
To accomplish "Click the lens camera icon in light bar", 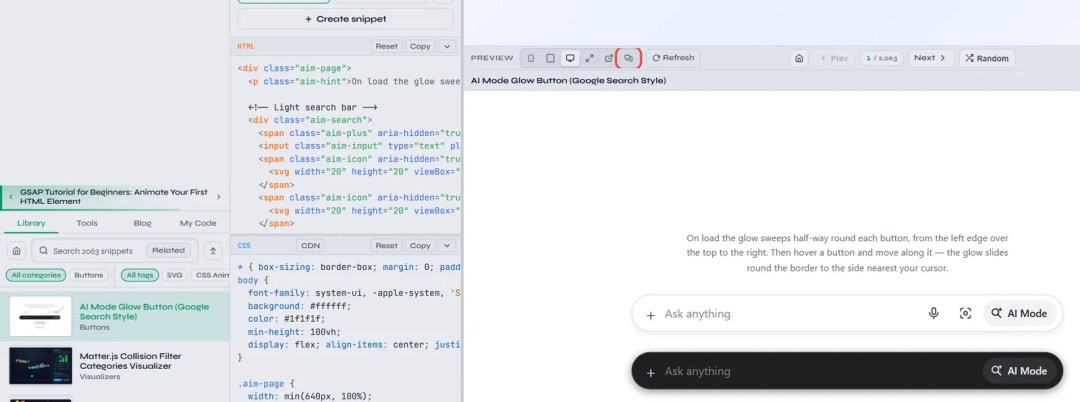I will [965, 314].
